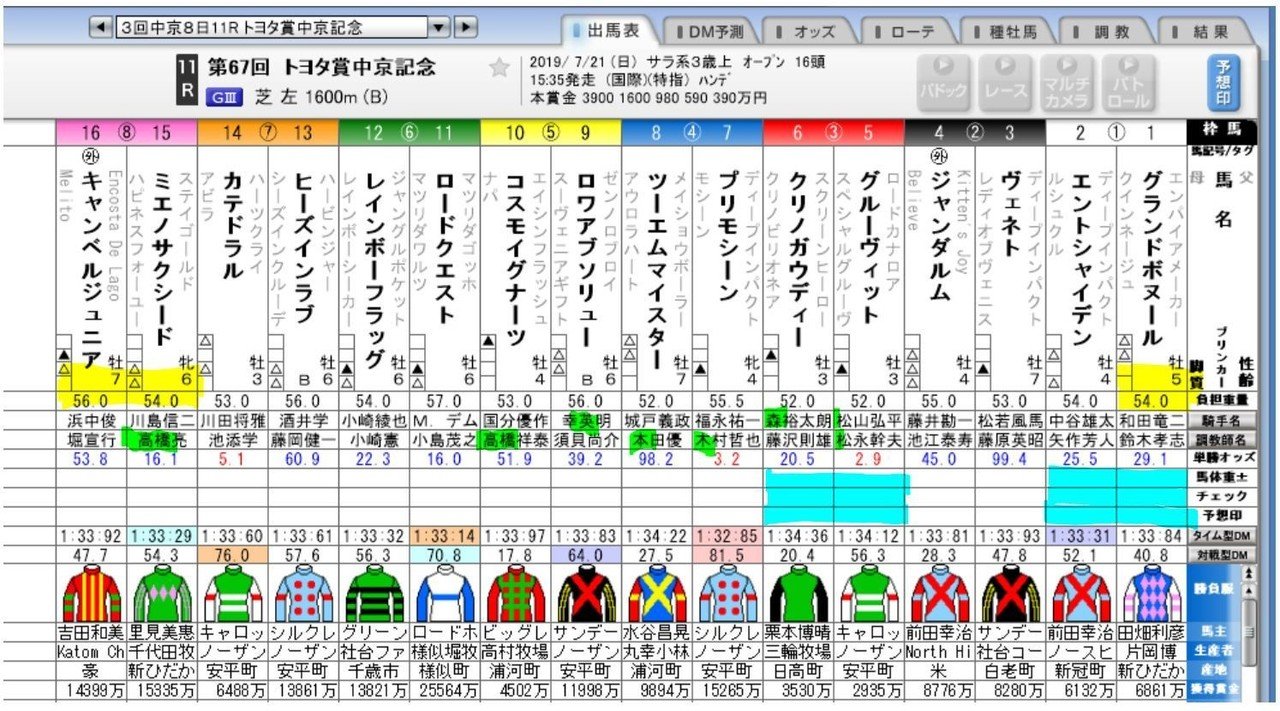Click the silks icon of レインボーフラッグ
Viewport: 1280px width, 711px height.
374,593
